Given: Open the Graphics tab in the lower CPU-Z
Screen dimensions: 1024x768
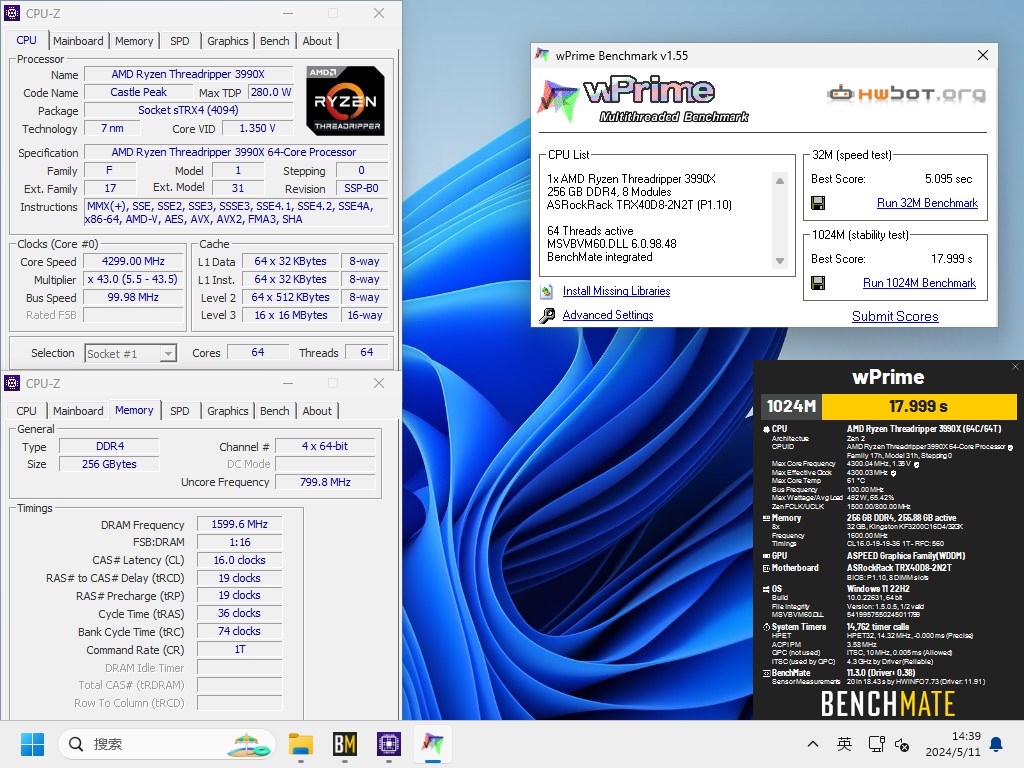Looking at the screenshot, I should [x=227, y=411].
